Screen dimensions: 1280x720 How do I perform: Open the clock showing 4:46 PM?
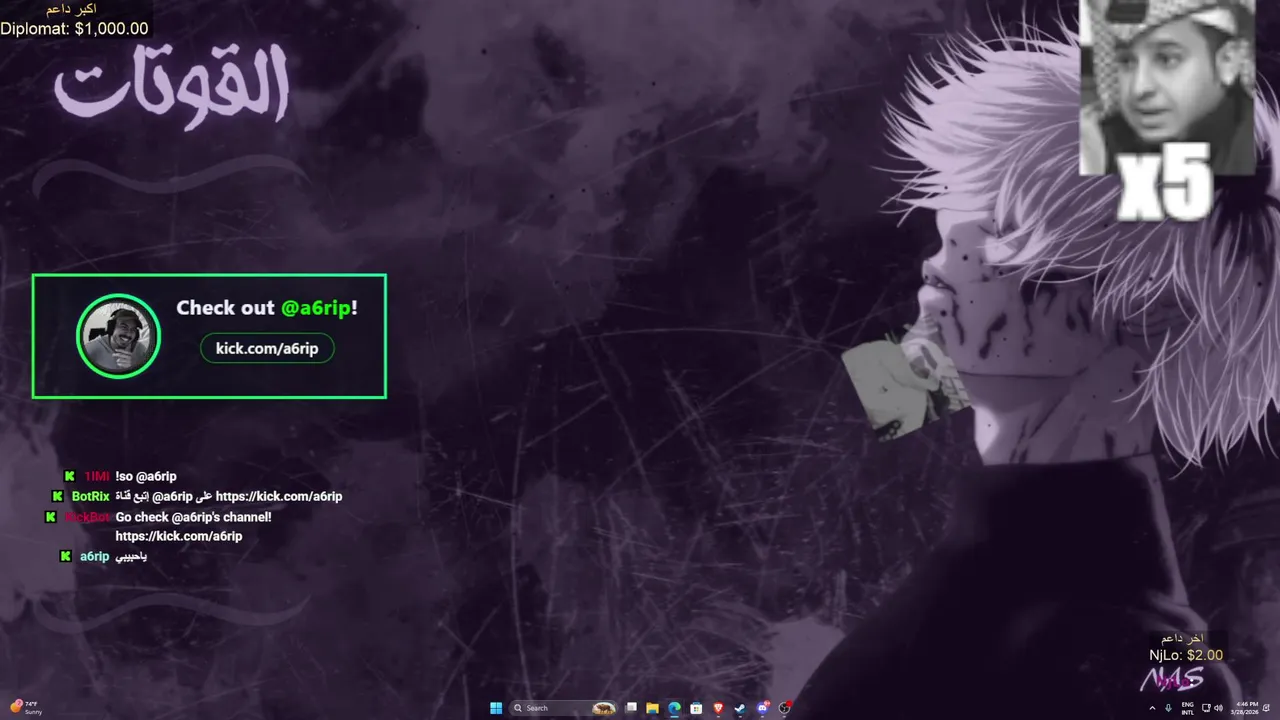1245,708
